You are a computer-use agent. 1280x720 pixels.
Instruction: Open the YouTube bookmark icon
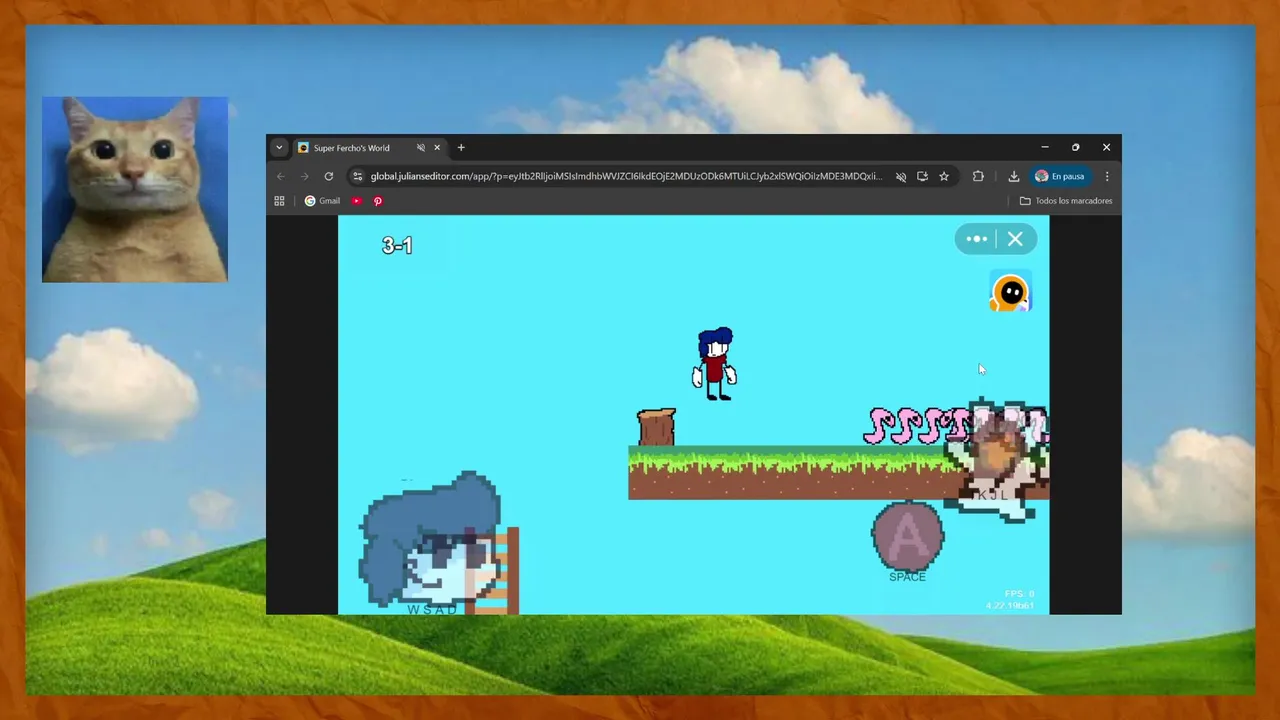357,201
